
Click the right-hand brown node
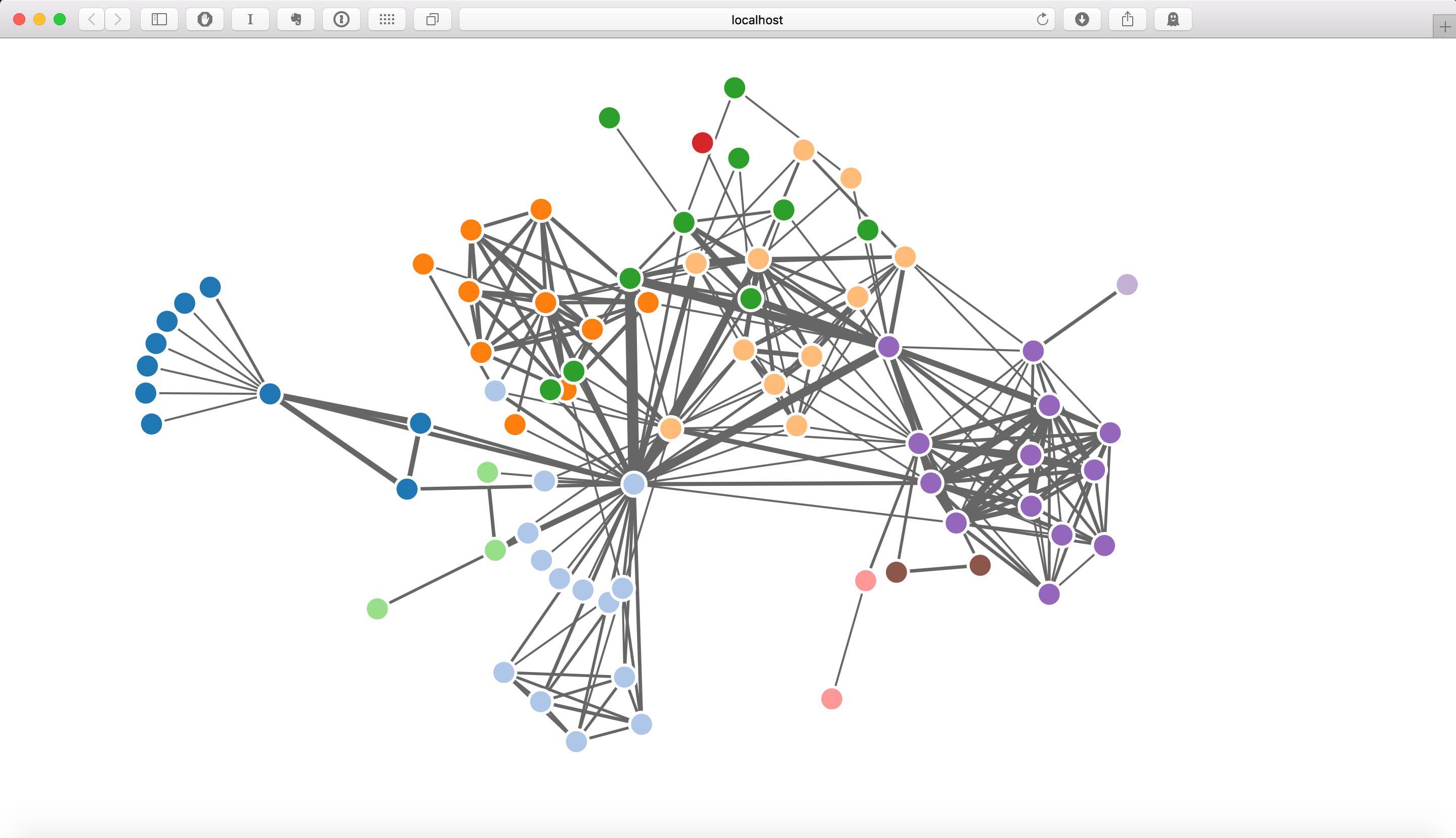tap(979, 565)
